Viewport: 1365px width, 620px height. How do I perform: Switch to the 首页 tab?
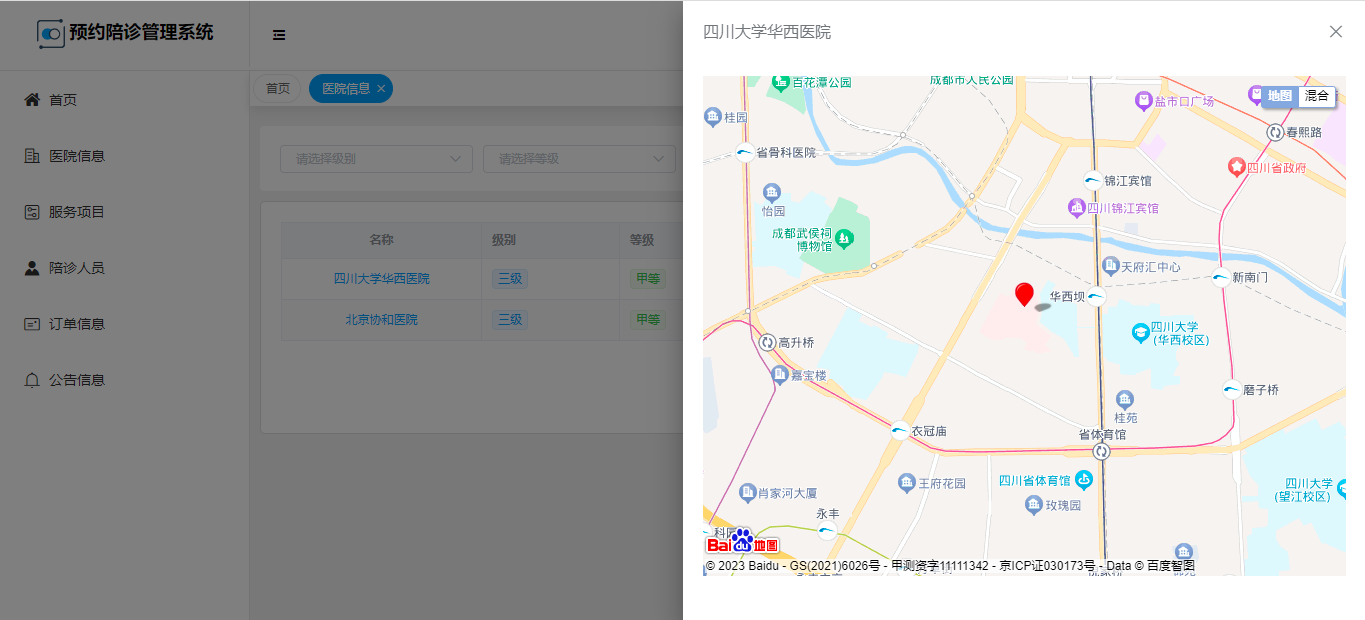[278, 88]
